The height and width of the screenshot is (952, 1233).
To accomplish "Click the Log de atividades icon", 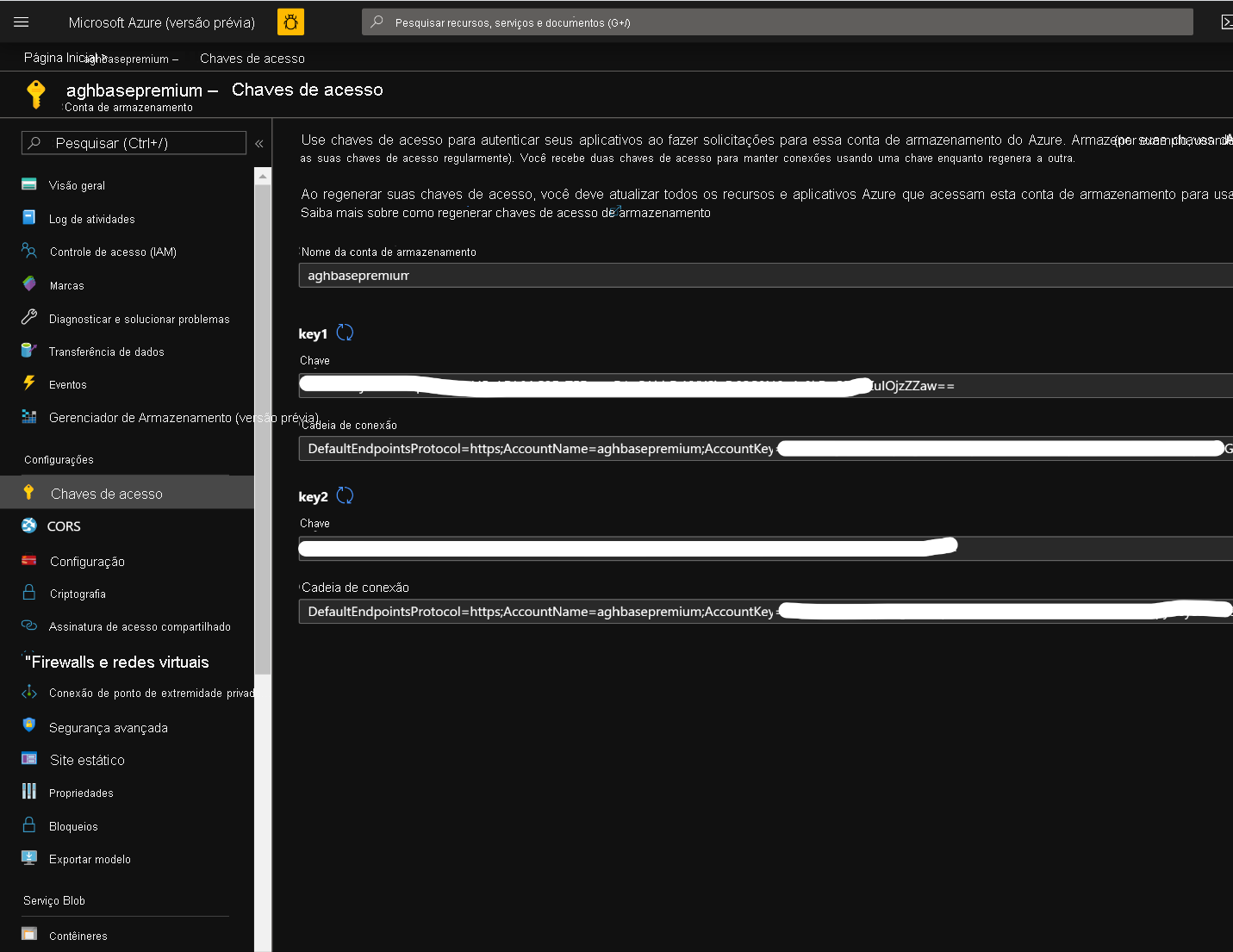I will coord(29,218).
